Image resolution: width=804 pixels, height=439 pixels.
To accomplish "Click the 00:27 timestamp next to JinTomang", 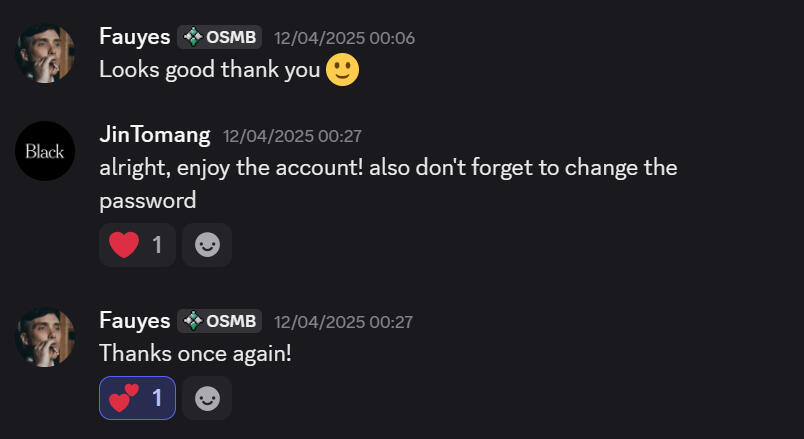I will pos(292,136).
